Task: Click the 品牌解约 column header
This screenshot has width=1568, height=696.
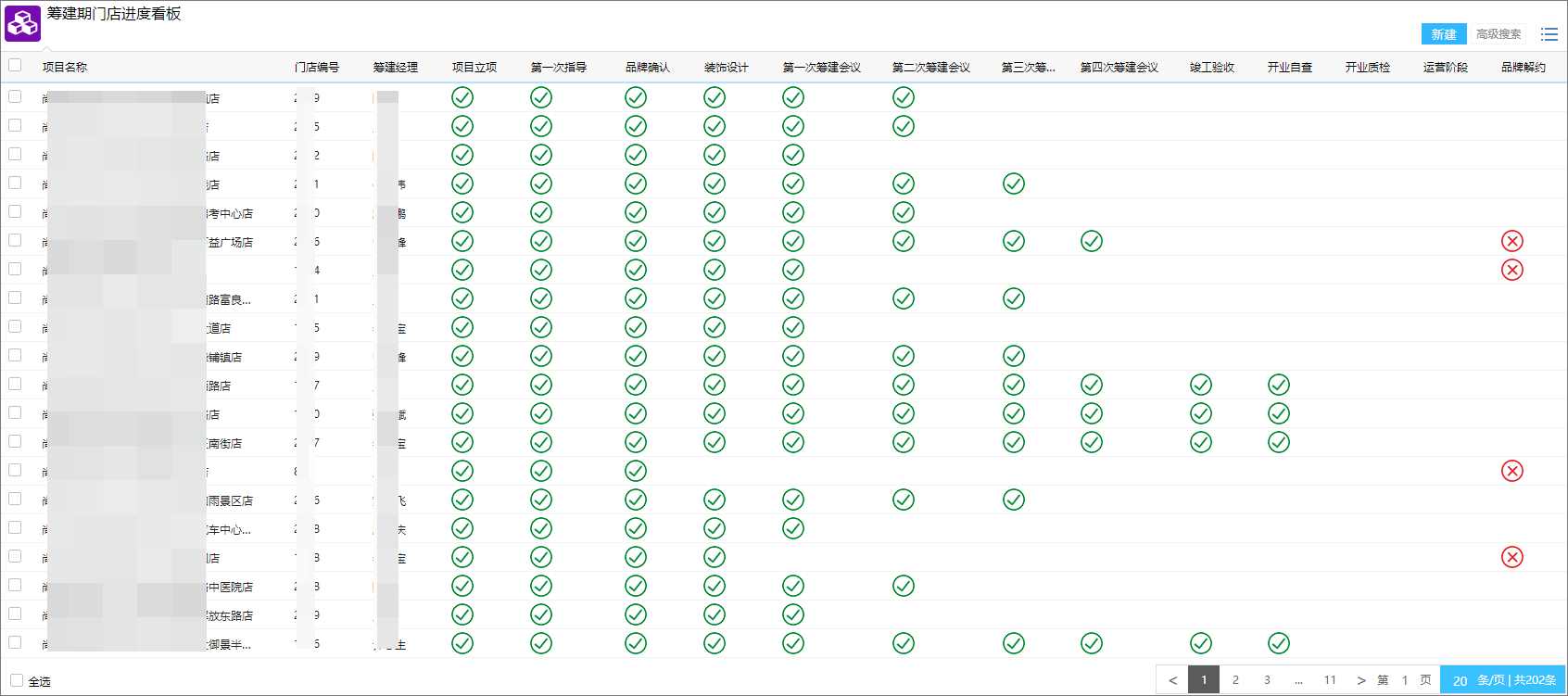Action: pos(1524,67)
